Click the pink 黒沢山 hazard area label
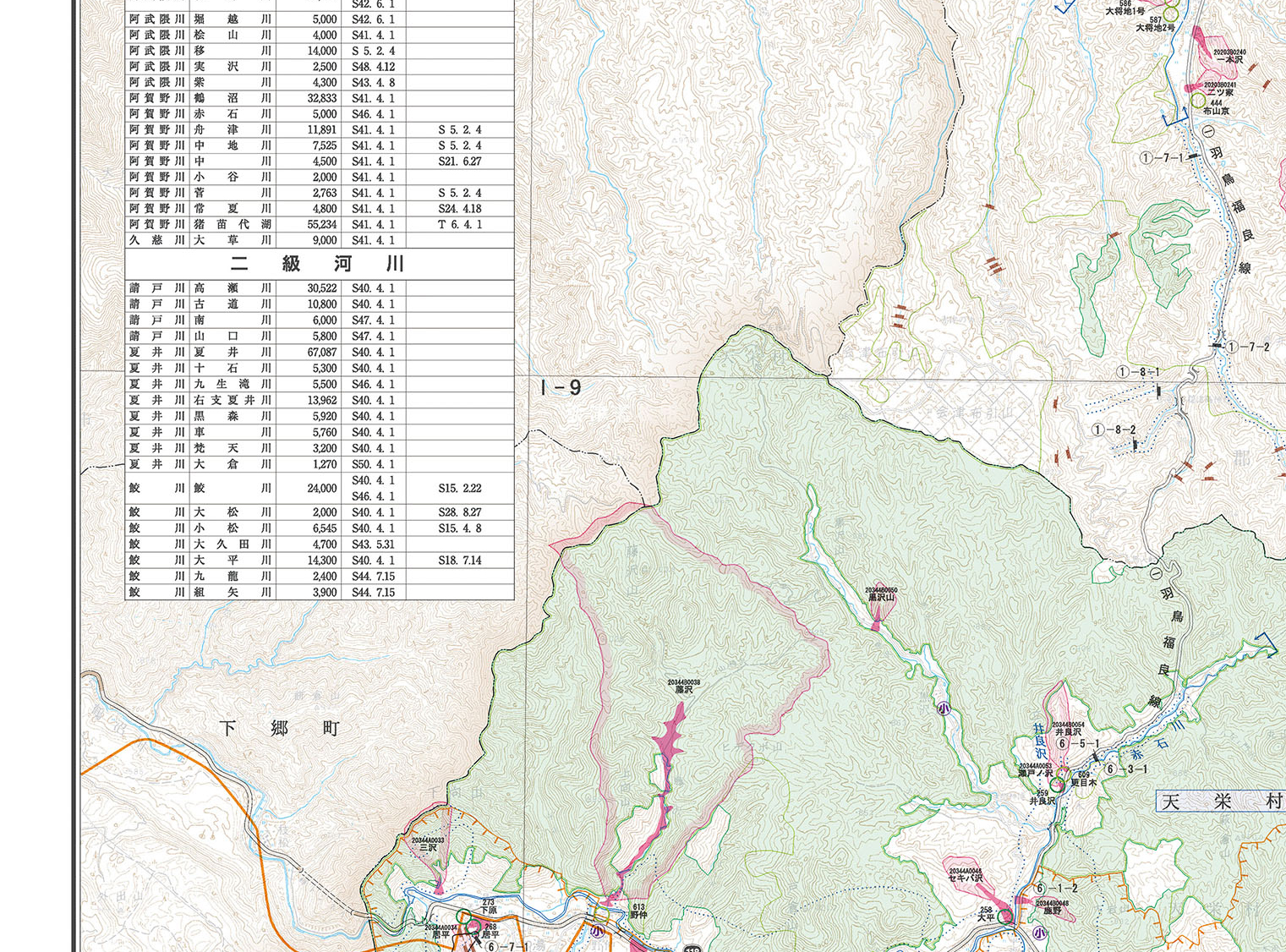This screenshot has width=1286, height=952. coord(881,594)
